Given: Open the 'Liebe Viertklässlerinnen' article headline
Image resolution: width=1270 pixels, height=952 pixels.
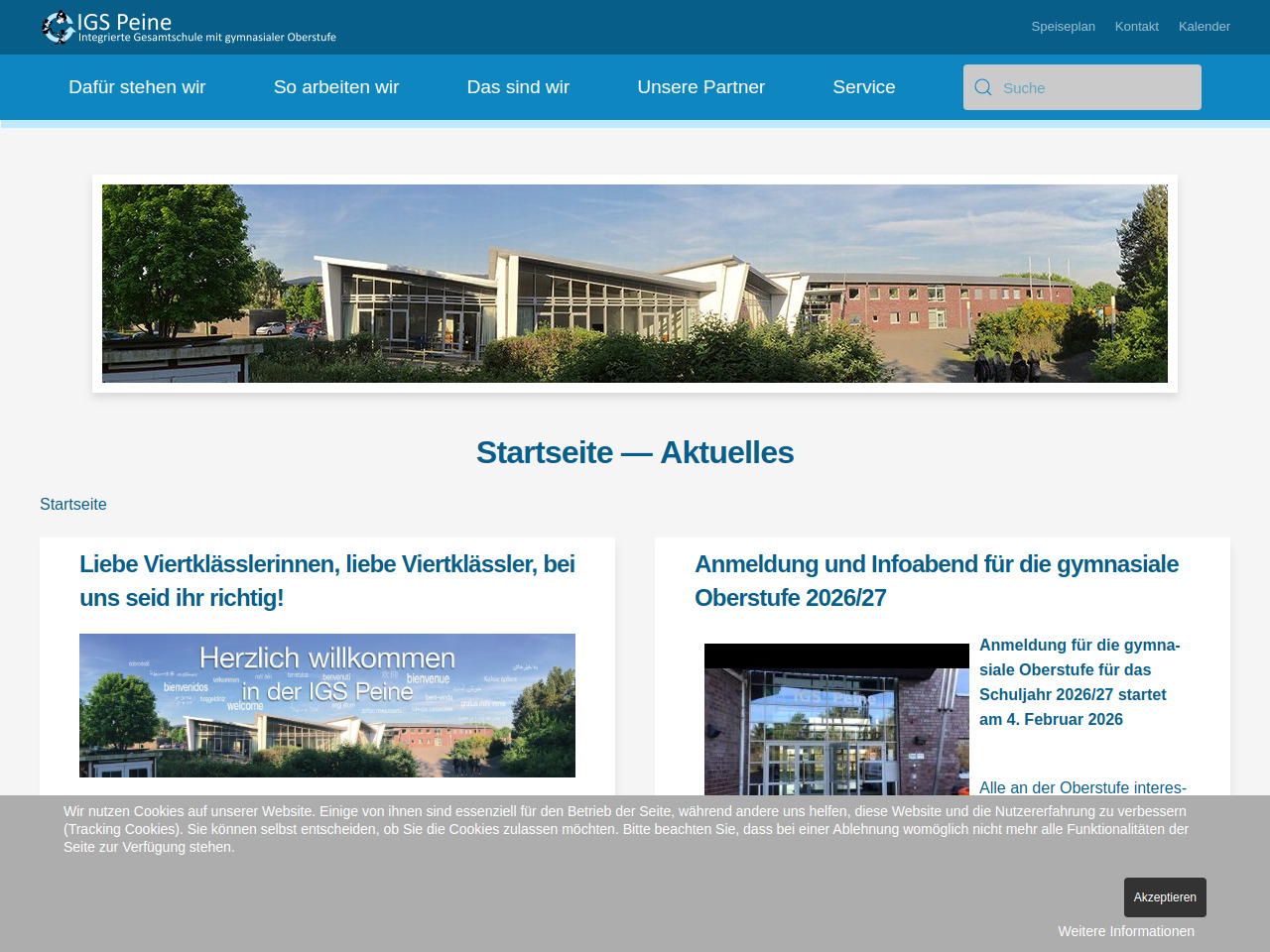Looking at the screenshot, I should [326, 580].
